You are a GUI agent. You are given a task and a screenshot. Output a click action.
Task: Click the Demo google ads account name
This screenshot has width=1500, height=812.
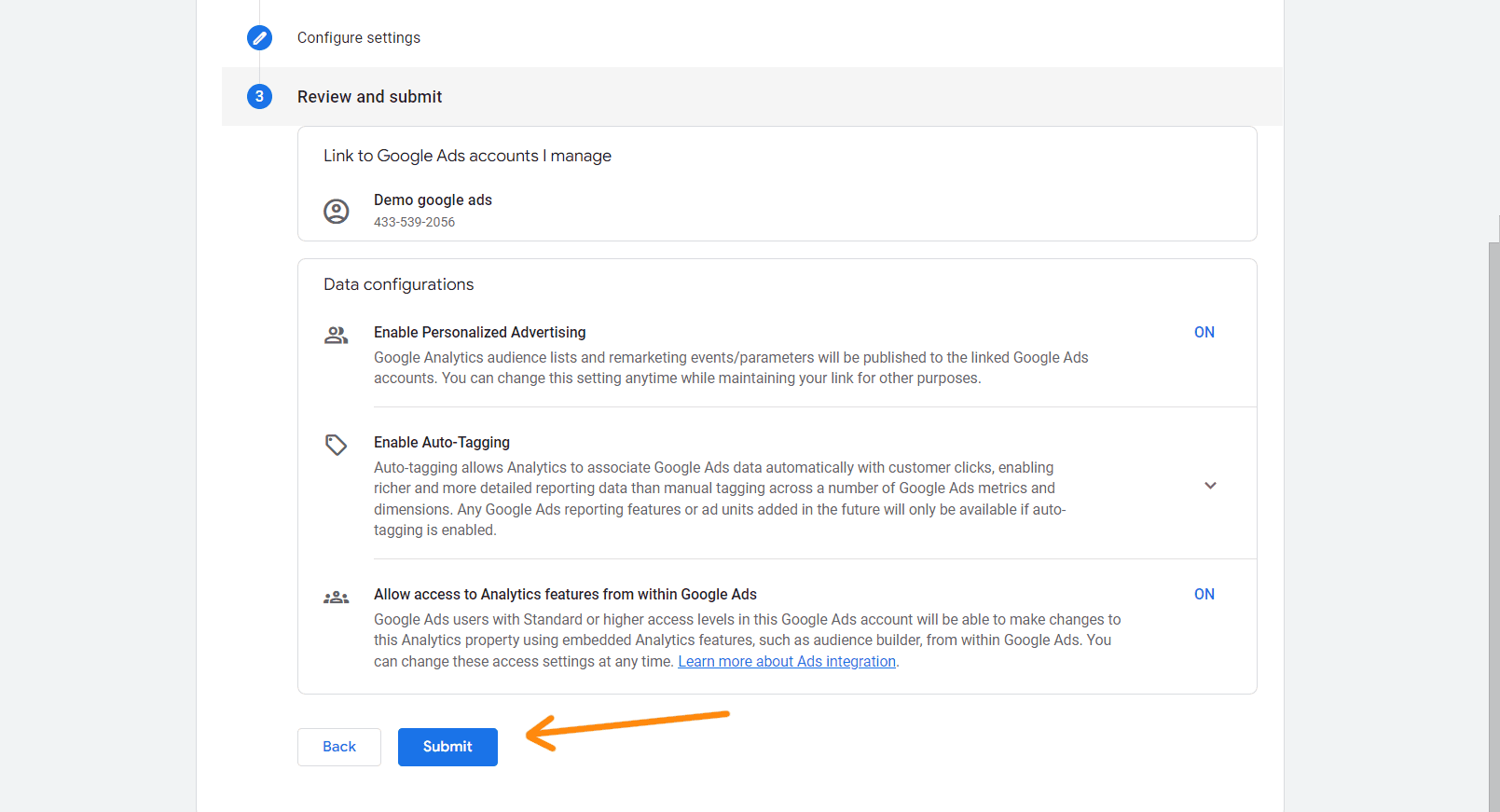(433, 200)
